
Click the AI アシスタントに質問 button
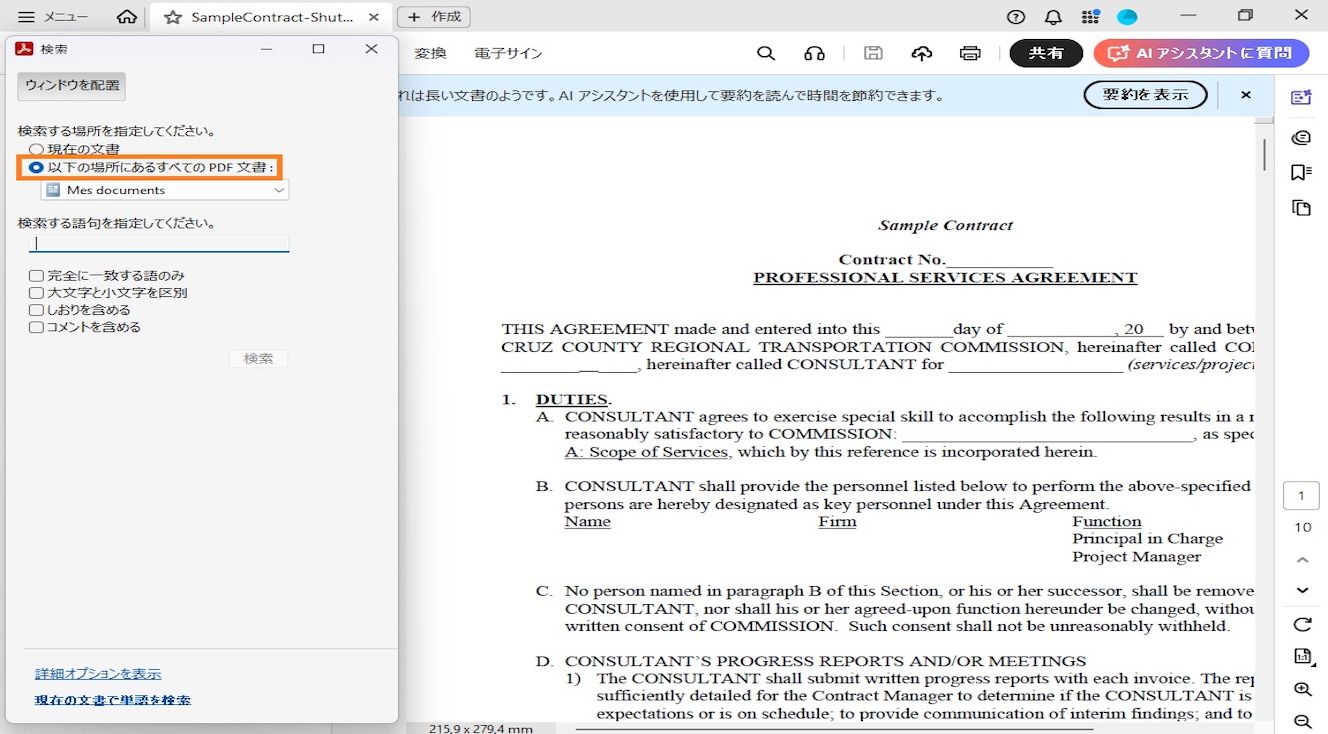(x=1201, y=53)
